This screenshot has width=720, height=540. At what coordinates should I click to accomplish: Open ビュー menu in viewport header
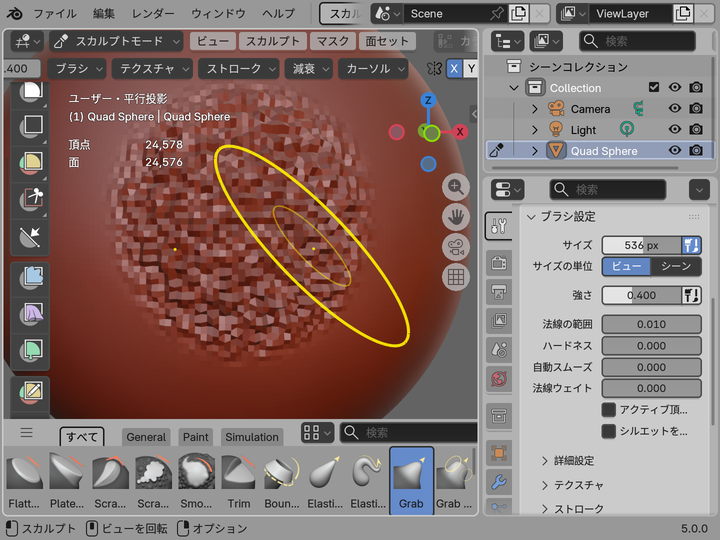pos(213,41)
